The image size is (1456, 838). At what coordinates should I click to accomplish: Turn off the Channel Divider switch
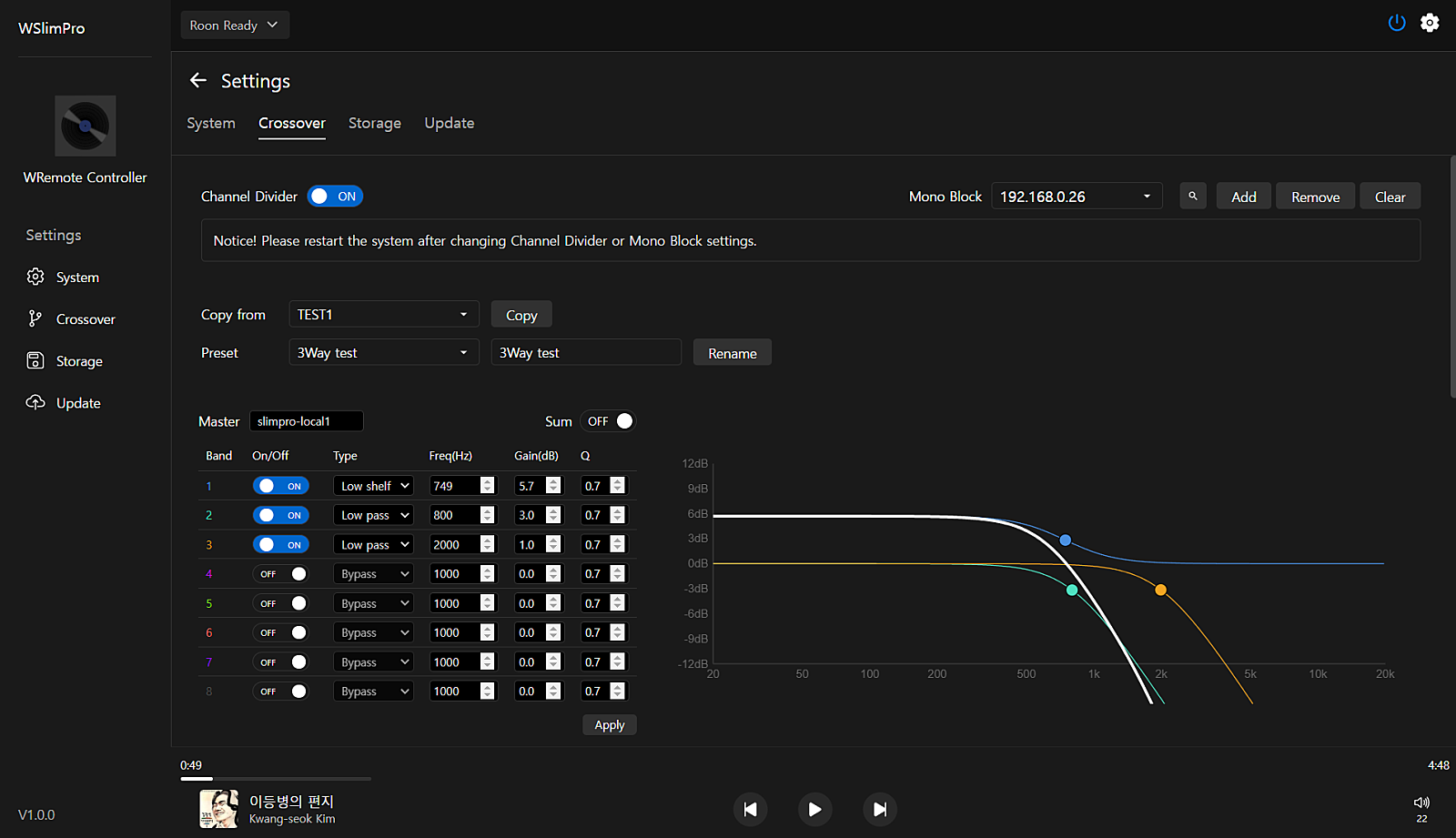click(335, 197)
